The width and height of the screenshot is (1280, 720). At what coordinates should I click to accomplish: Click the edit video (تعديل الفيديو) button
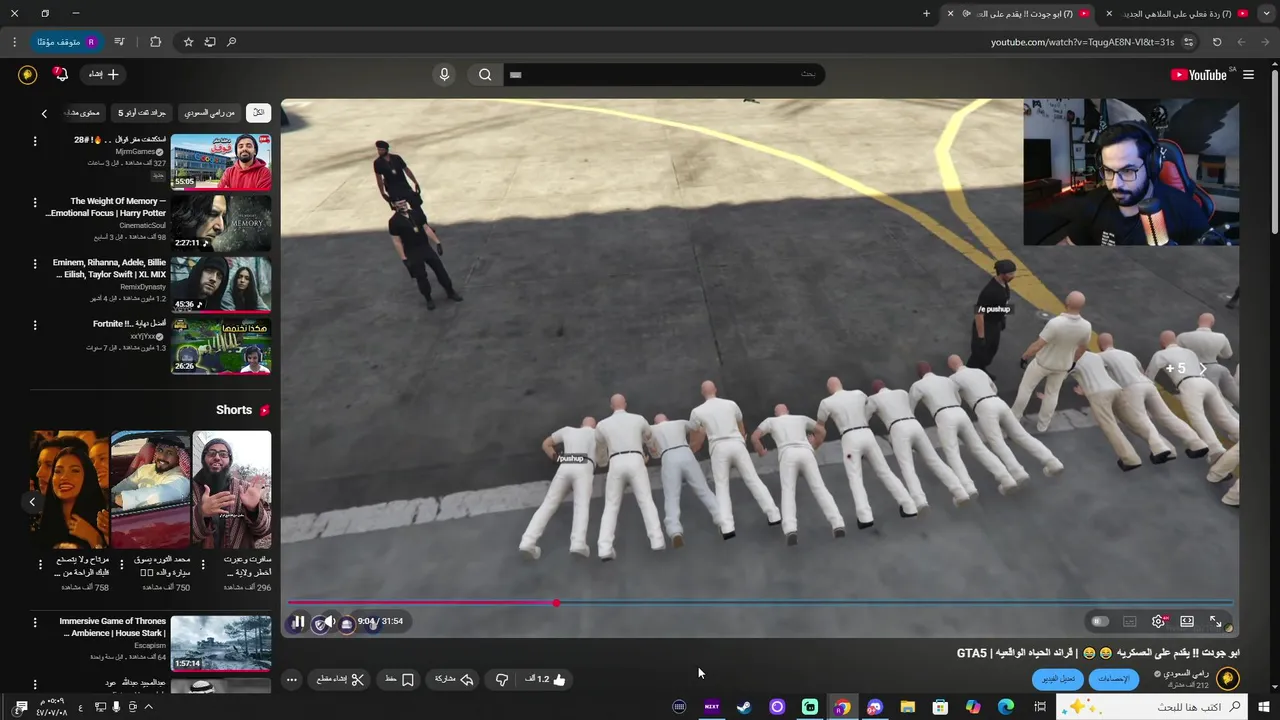click(1058, 679)
